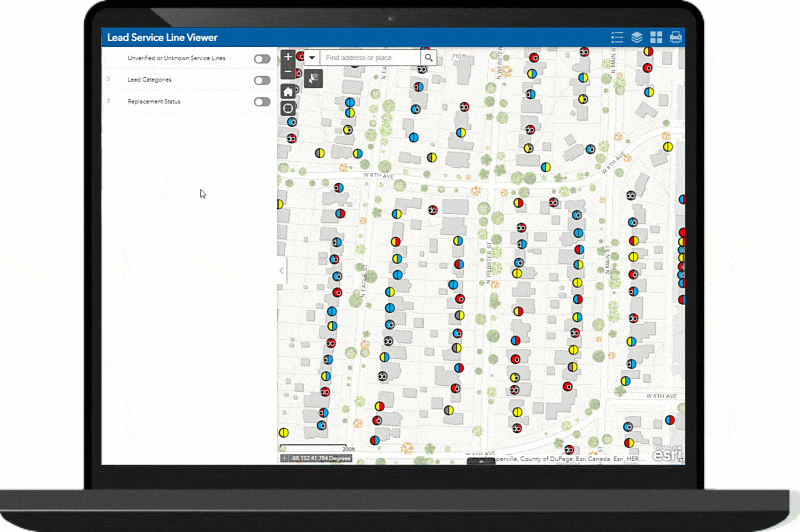Click the coordinate capture icon

point(285,458)
